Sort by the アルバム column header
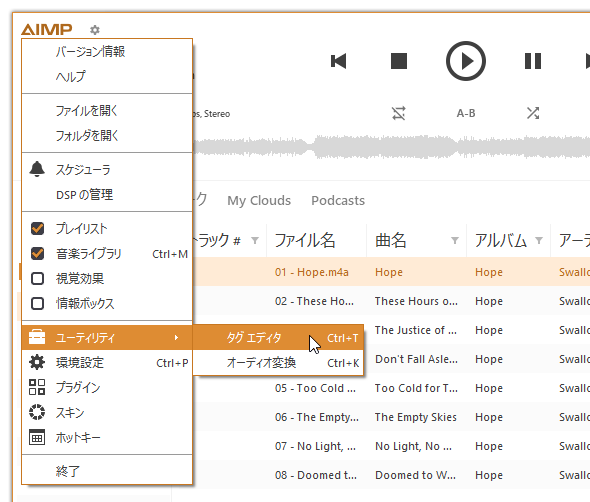The image size is (590, 502). [500, 240]
